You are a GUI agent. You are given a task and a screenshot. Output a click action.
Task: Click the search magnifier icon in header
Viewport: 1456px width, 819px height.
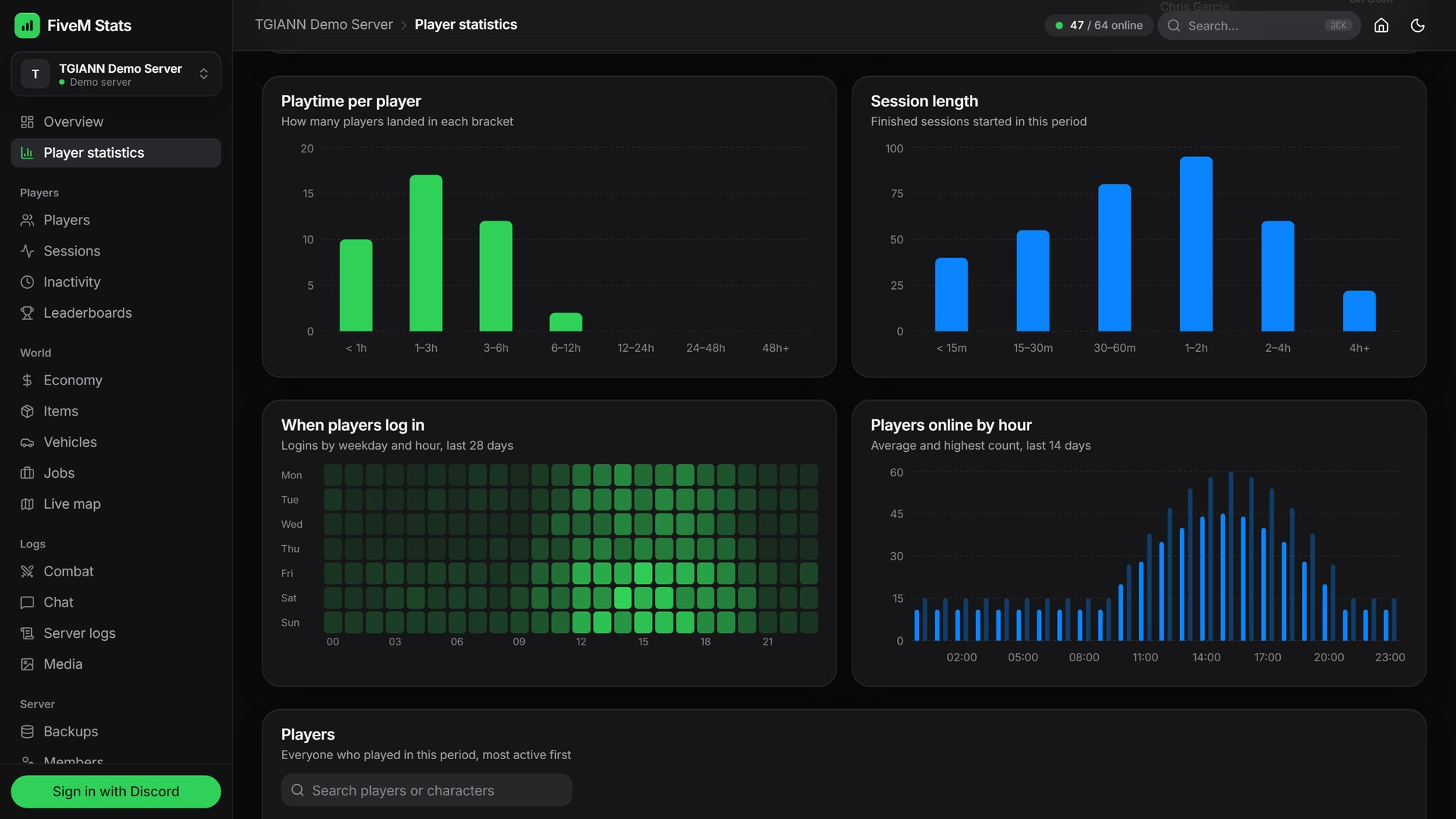(1173, 25)
